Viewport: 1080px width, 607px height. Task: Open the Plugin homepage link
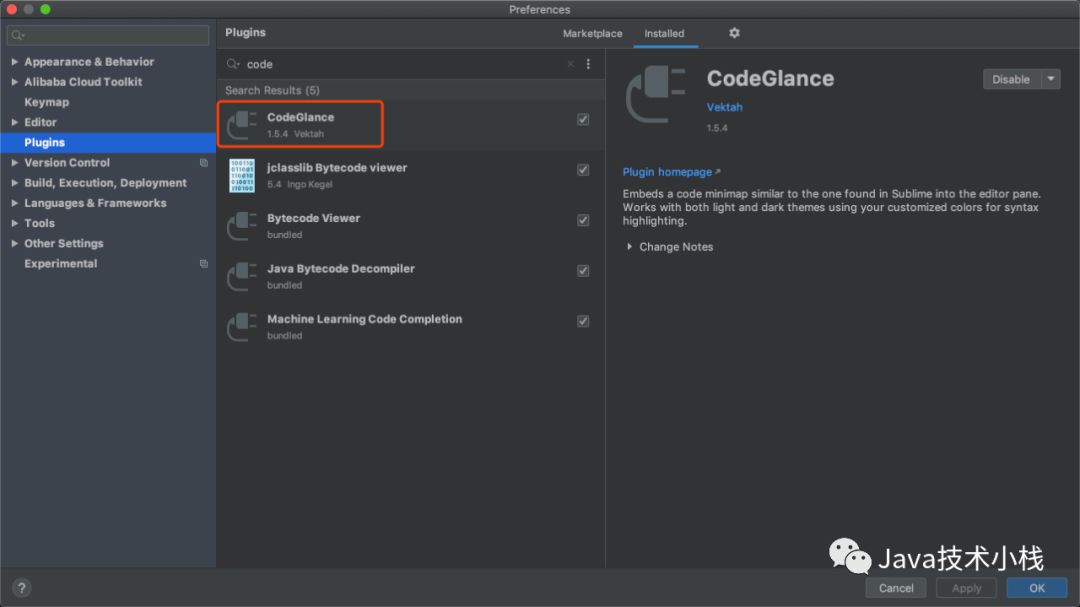pos(668,172)
